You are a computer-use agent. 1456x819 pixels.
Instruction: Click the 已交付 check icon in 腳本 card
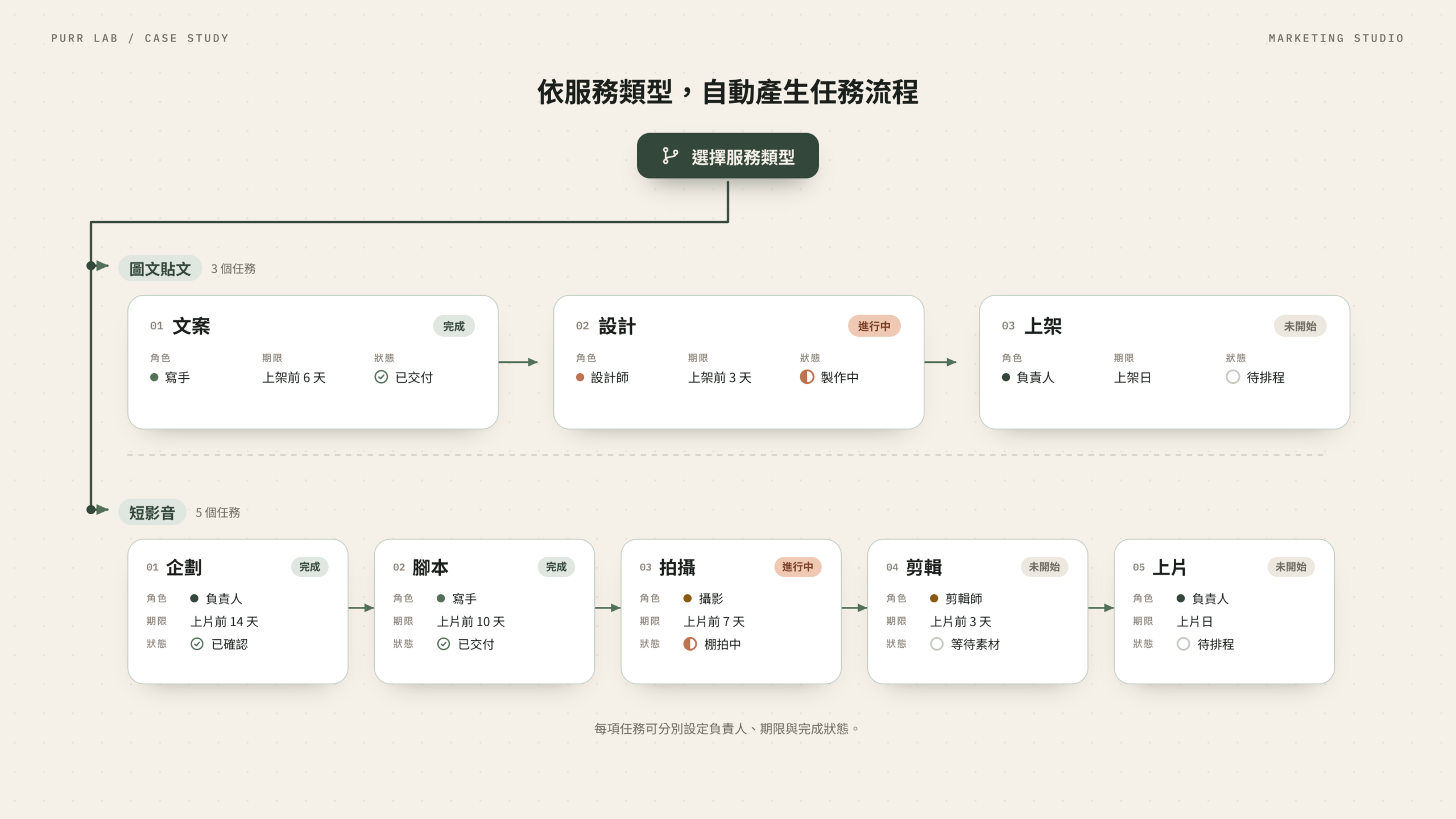[x=444, y=644]
